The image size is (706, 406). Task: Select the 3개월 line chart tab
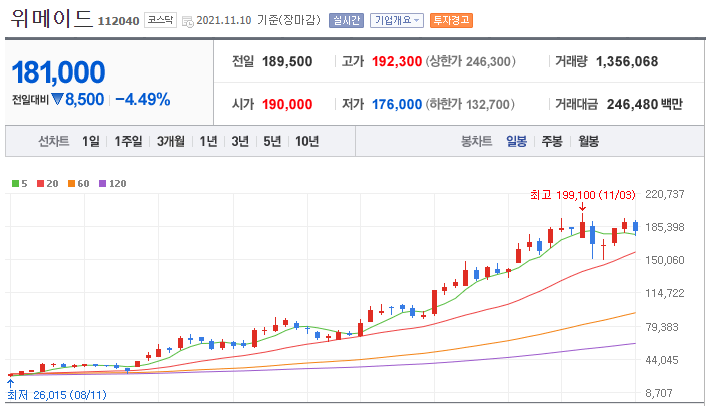coord(171,141)
